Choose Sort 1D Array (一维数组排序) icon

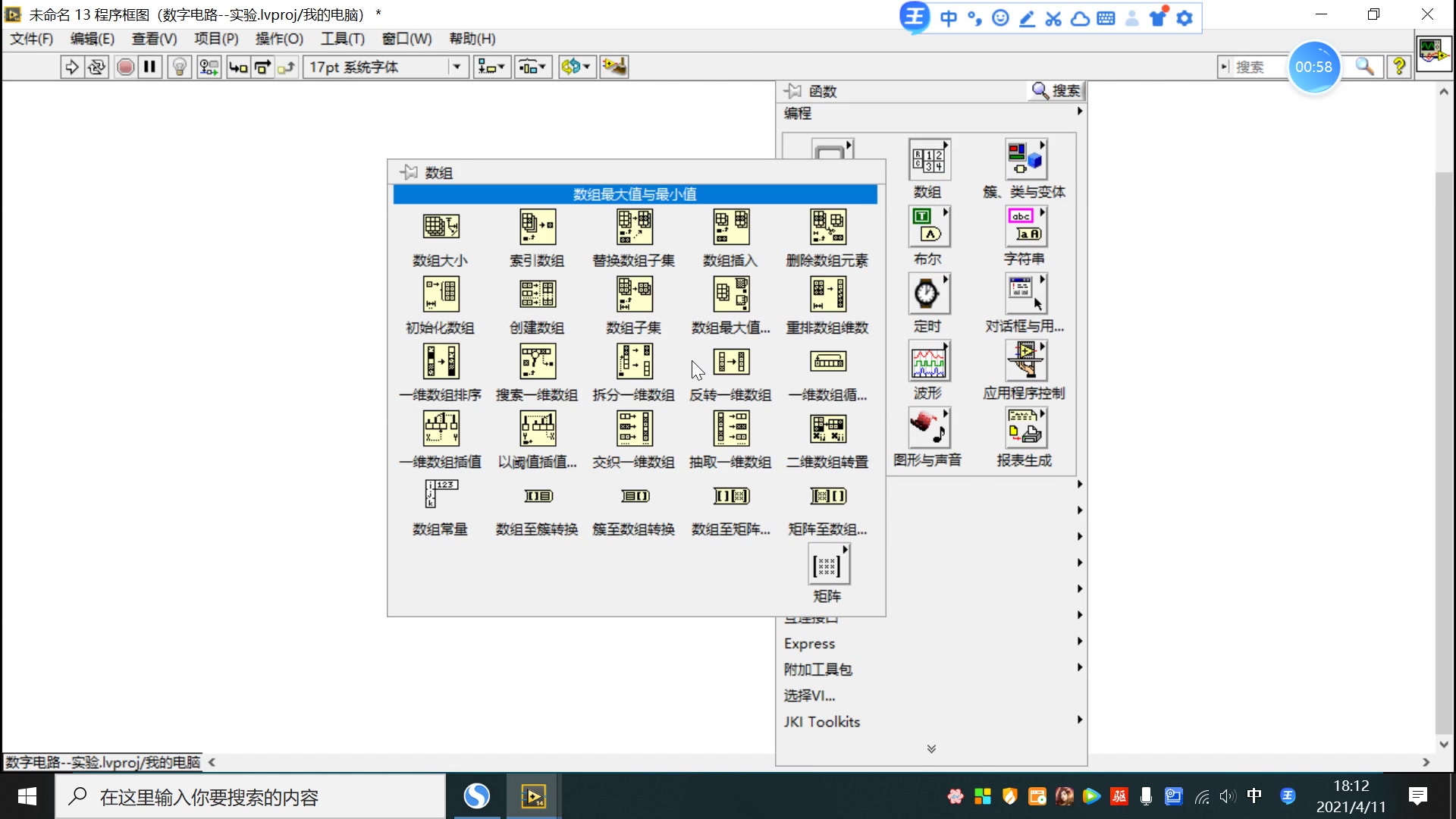pos(441,362)
